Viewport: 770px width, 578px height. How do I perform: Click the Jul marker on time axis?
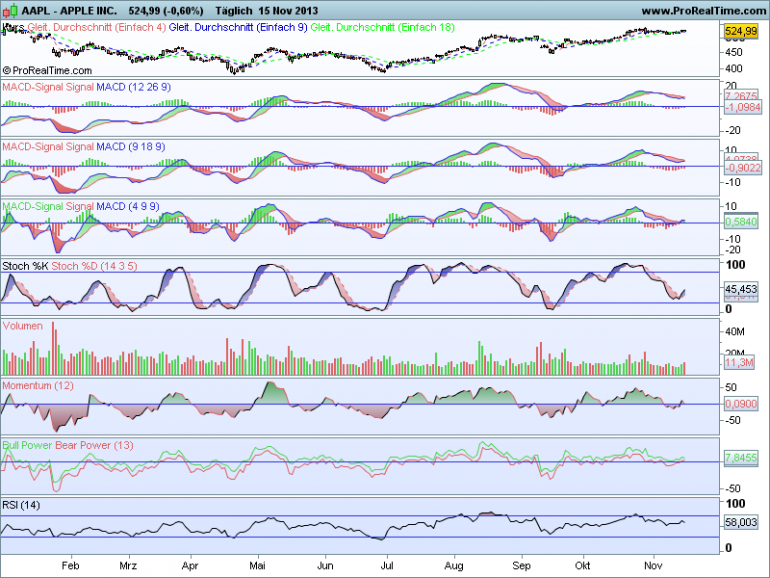pos(386,566)
